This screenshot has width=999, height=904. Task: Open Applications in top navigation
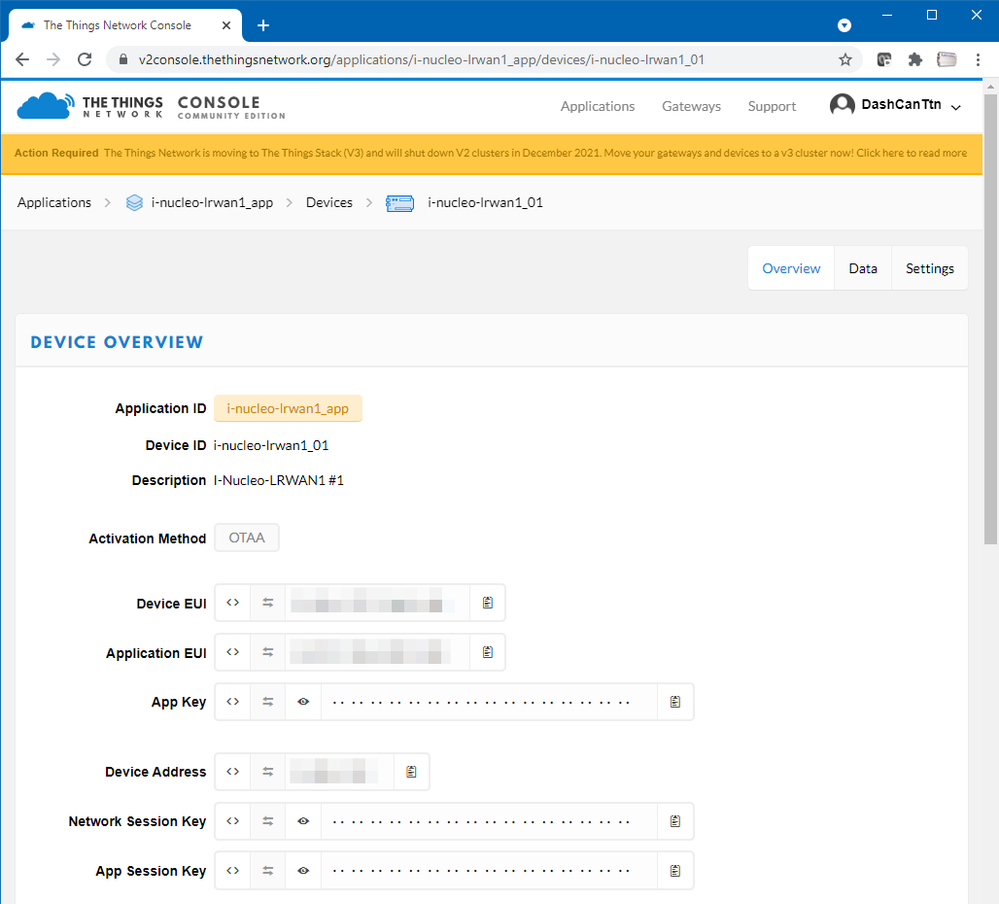[598, 106]
